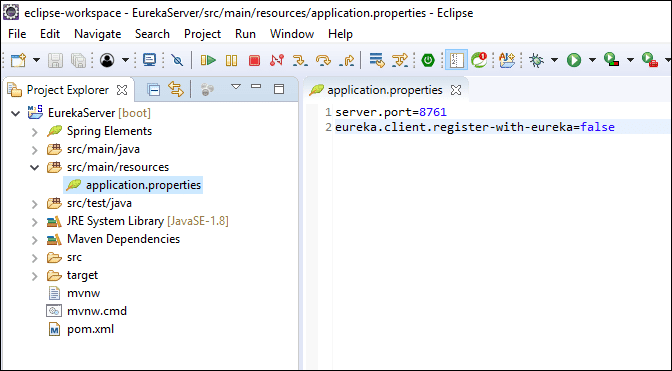Click the Step Into icon

(300, 60)
